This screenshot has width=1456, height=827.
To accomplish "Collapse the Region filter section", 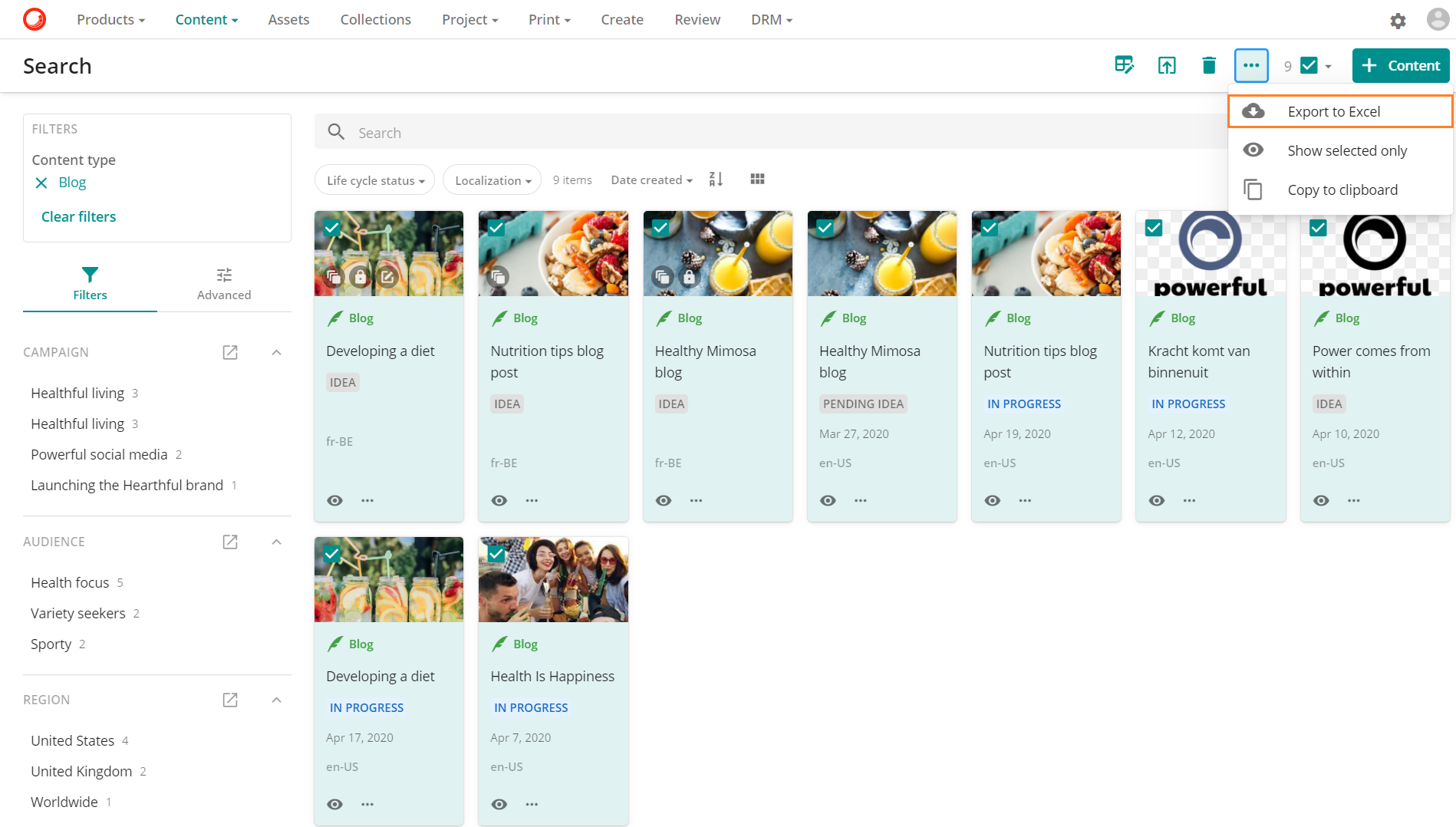I will coord(276,699).
